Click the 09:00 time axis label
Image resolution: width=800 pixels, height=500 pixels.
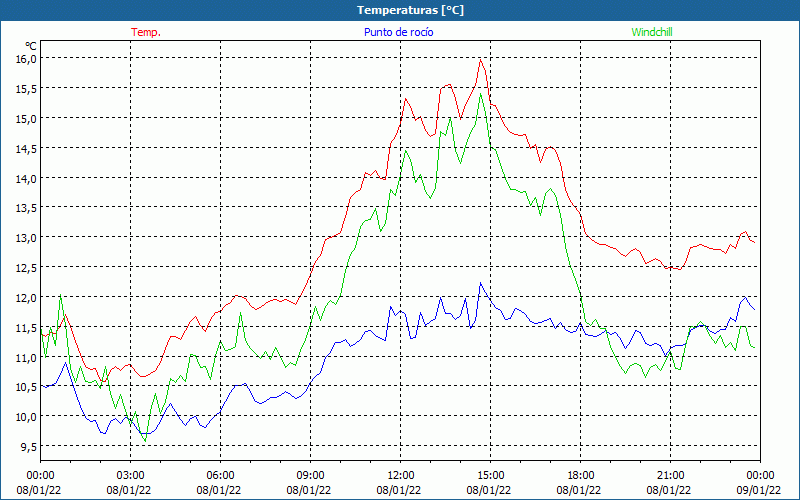coord(310,476)
